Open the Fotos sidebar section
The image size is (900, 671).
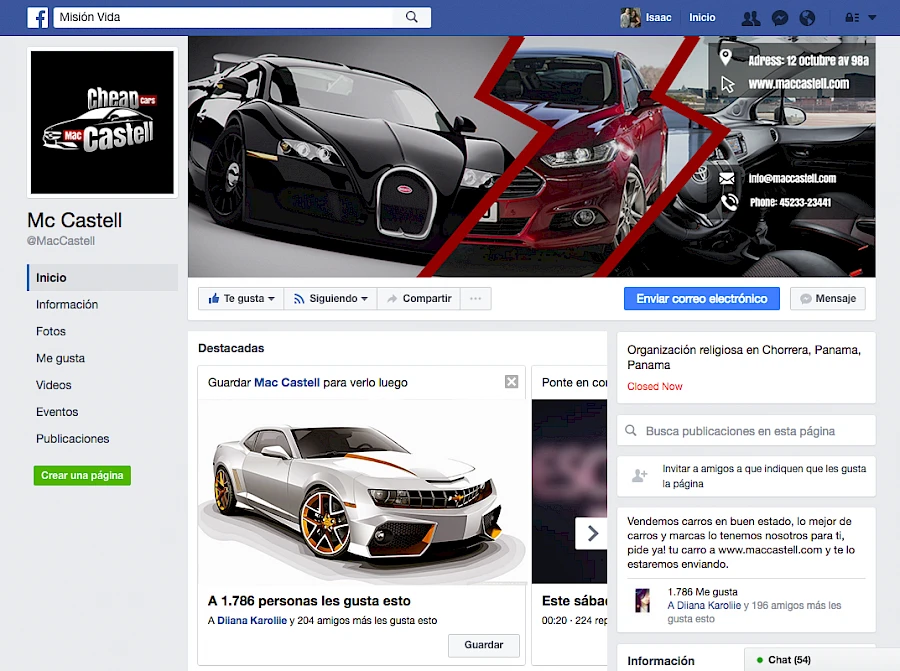pyautogui.click(x=51, y=332)
